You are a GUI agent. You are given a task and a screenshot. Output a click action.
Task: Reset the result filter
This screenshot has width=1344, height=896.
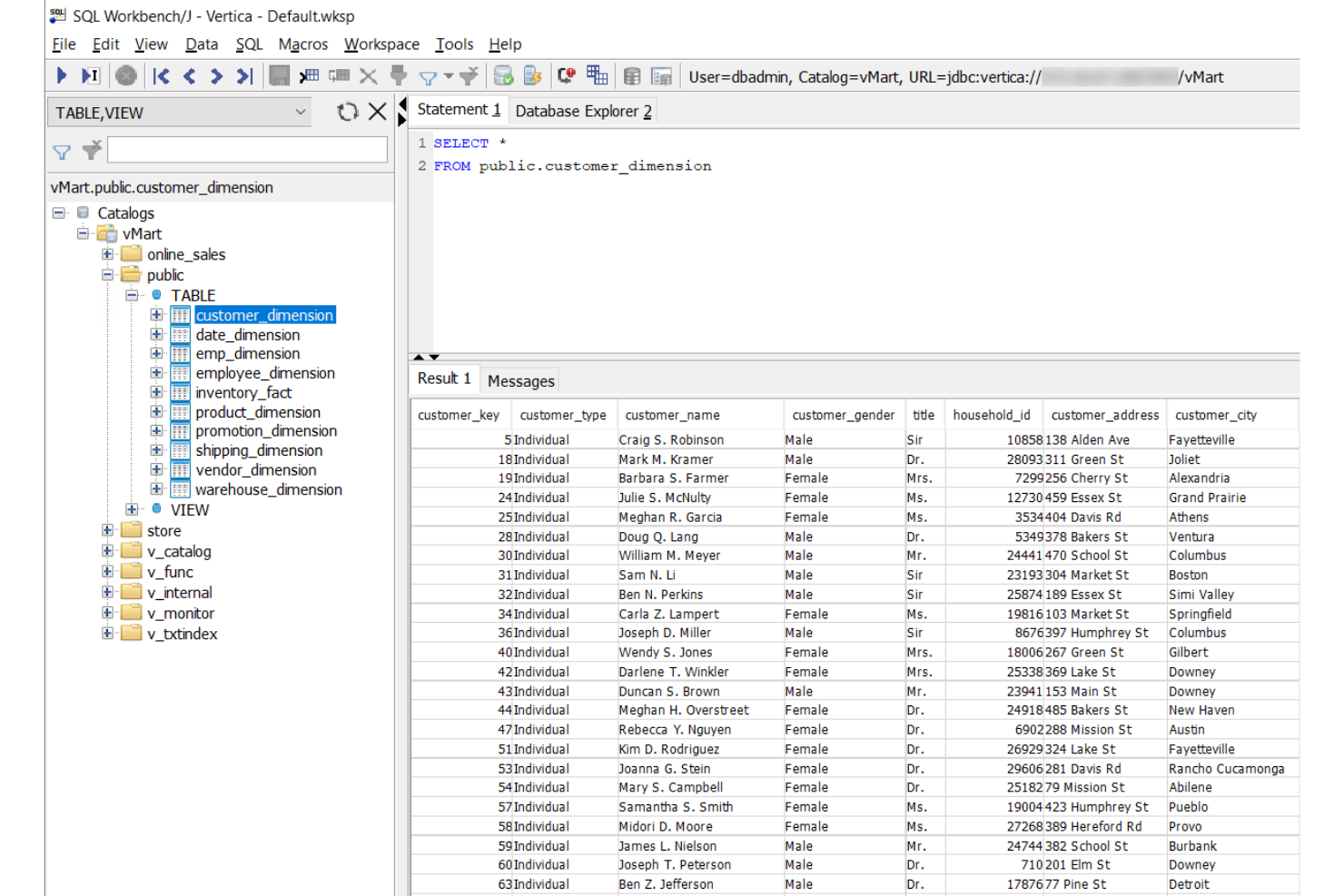click(x=469, y=75)
